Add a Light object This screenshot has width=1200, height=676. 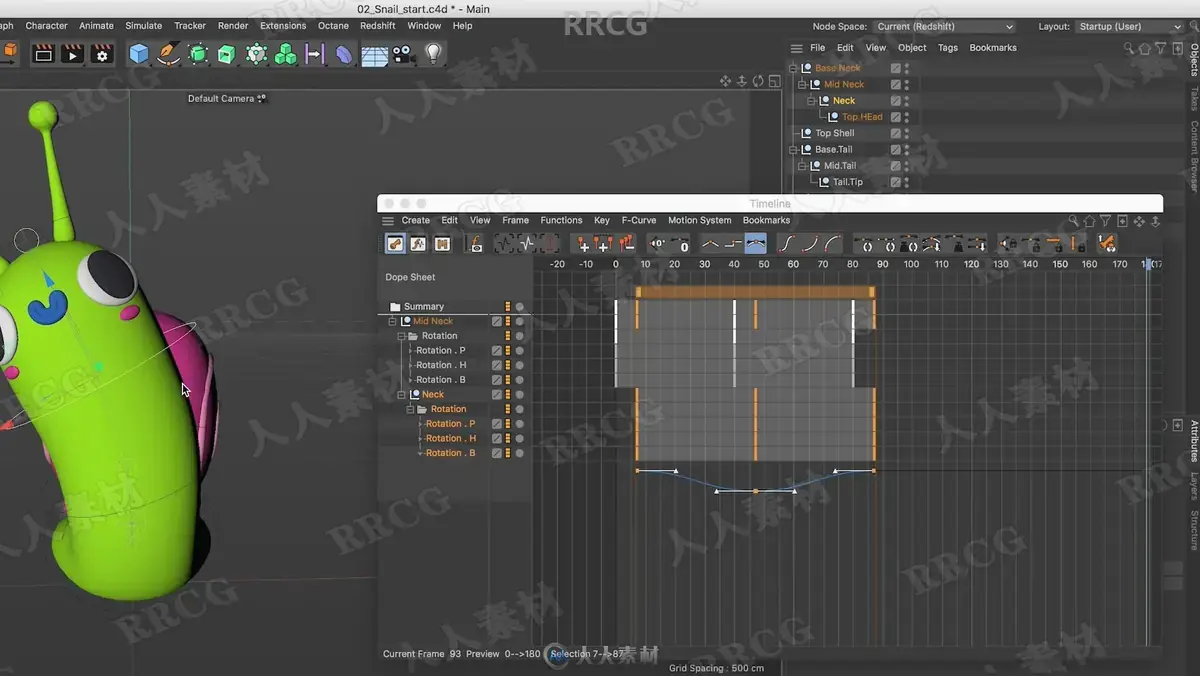pyautogui.click(x=433, y=53)
